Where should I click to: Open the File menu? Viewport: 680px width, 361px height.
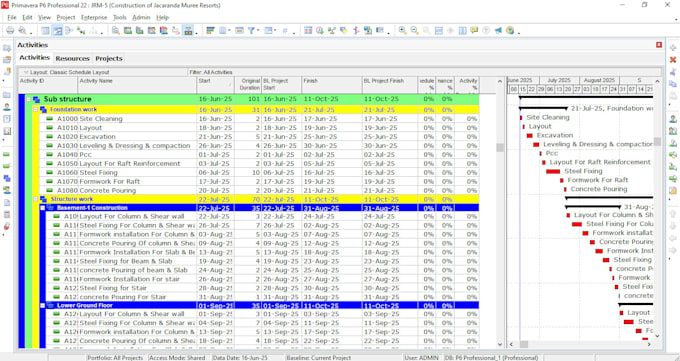12,17
